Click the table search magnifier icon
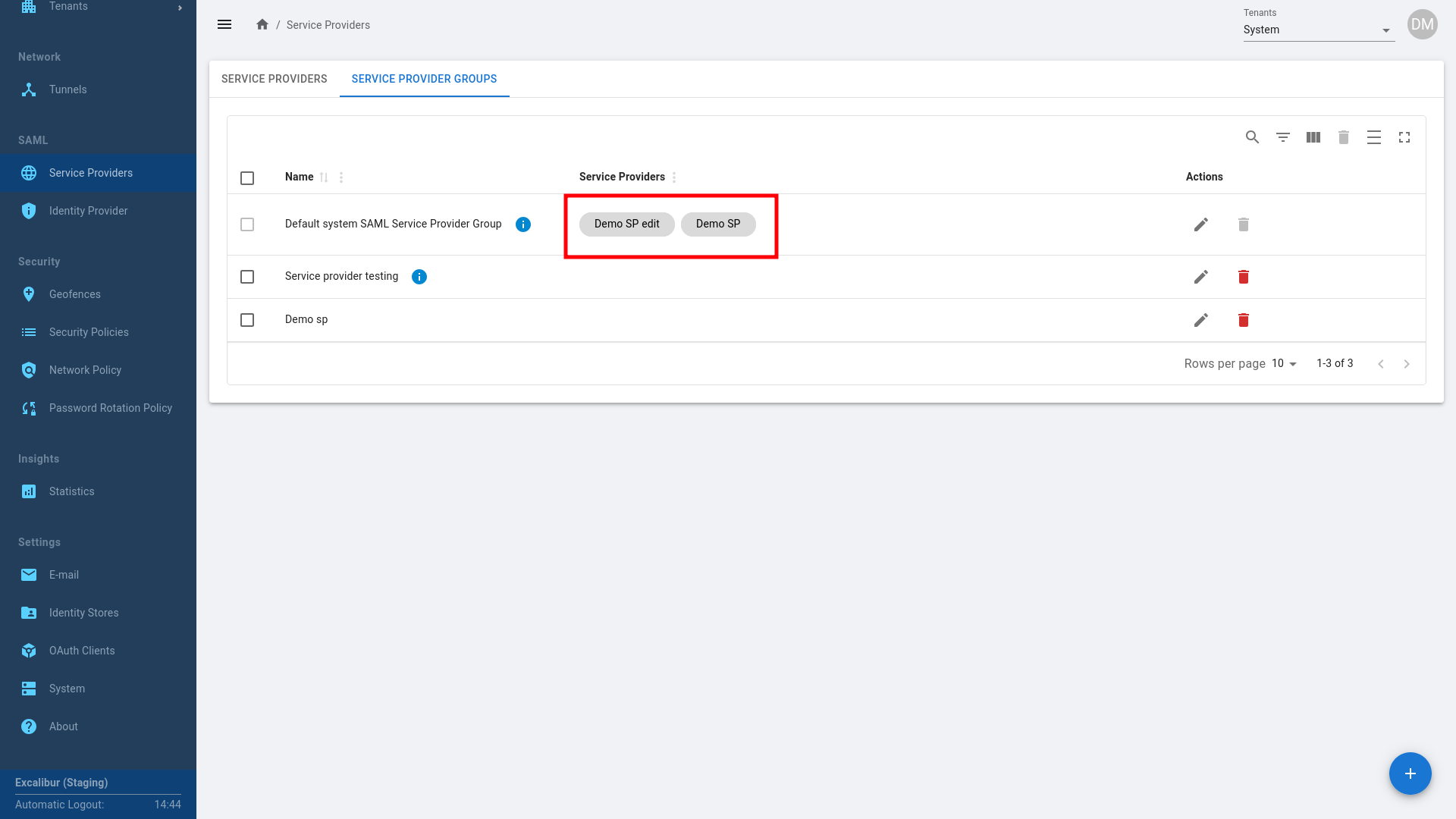1456x819 pixels. (1252, 137)
